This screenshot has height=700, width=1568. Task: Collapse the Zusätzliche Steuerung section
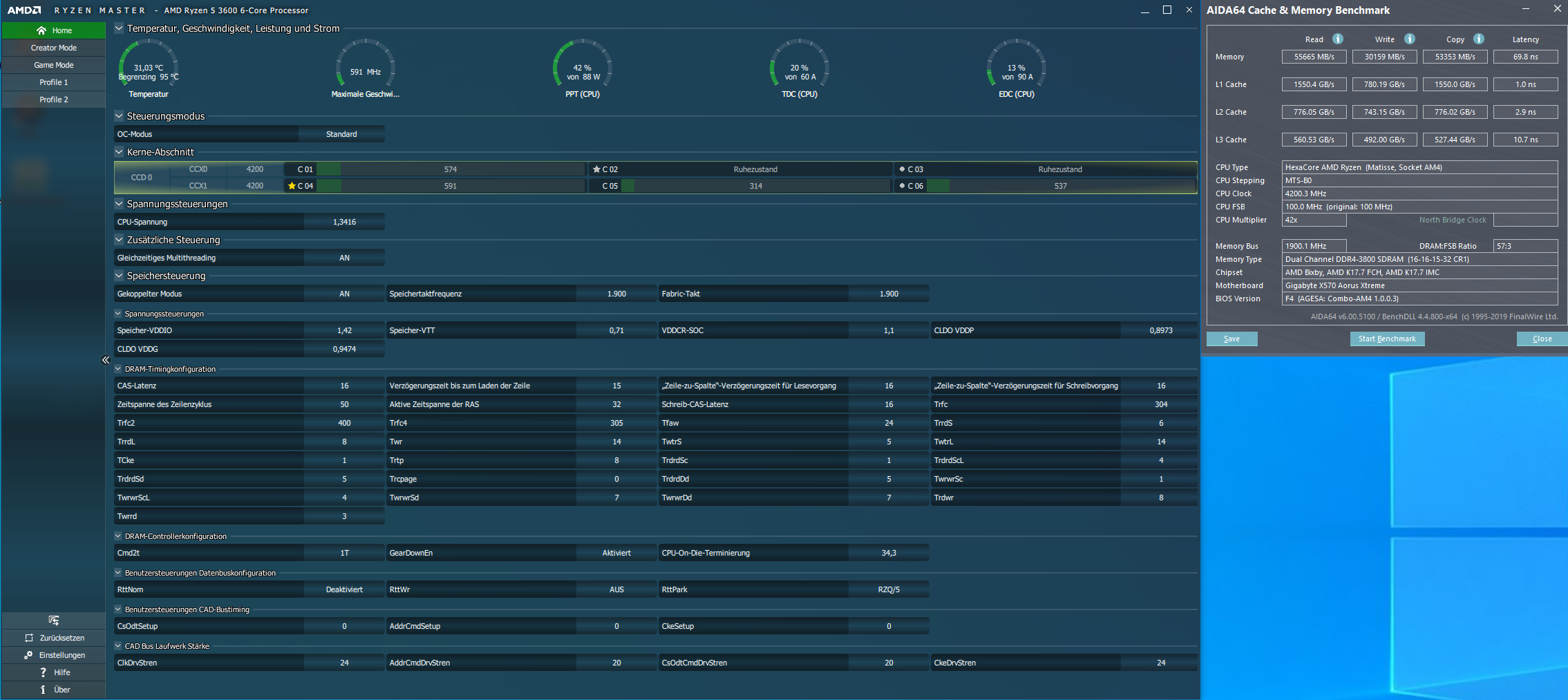(119, 240)
